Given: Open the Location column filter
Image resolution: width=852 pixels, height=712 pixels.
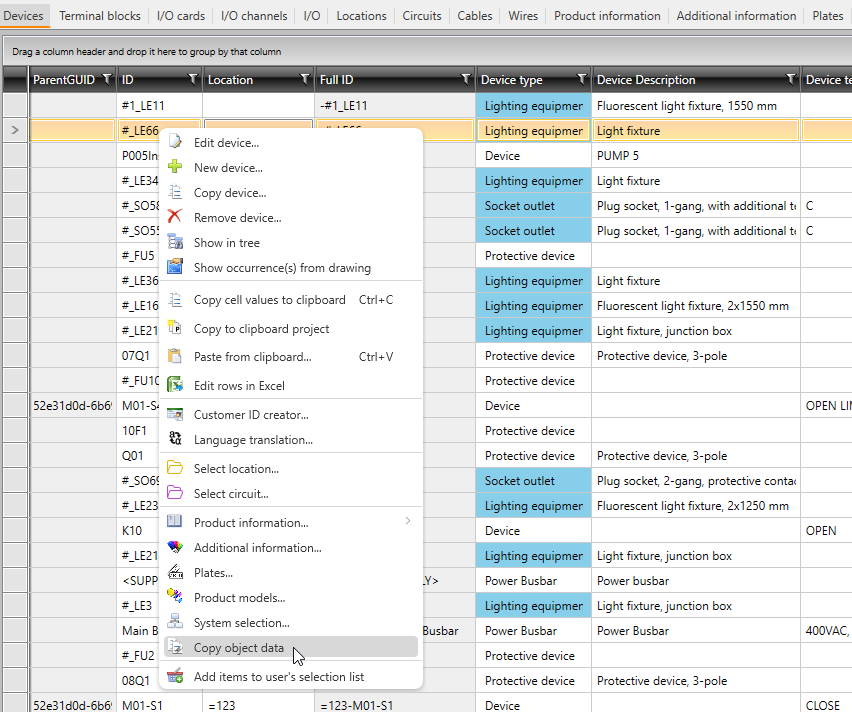Looking at the screenshot, I should pyautogui.click(x=305, y=79).
